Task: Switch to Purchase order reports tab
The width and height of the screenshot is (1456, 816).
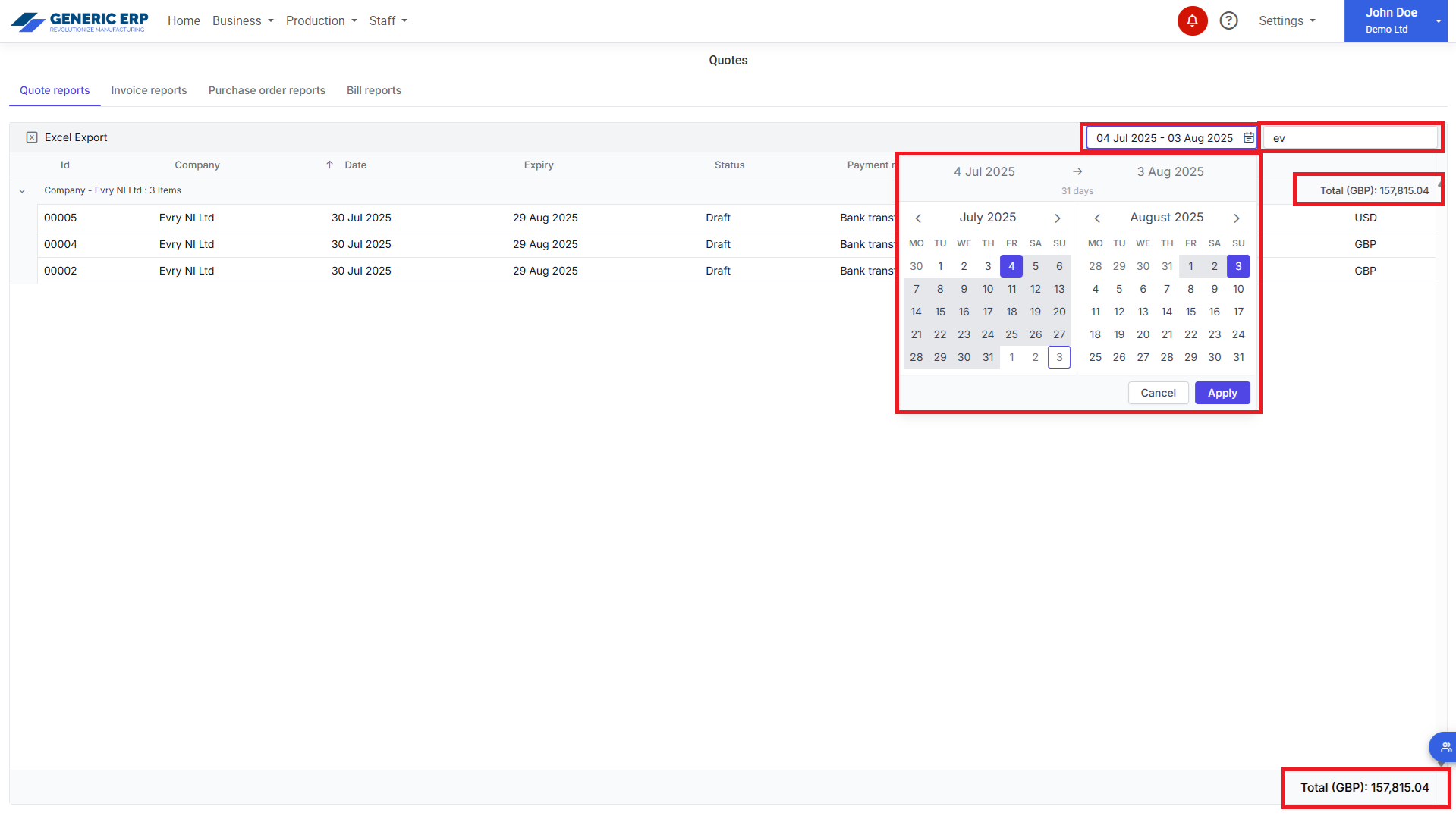Action: coord(266,90)
